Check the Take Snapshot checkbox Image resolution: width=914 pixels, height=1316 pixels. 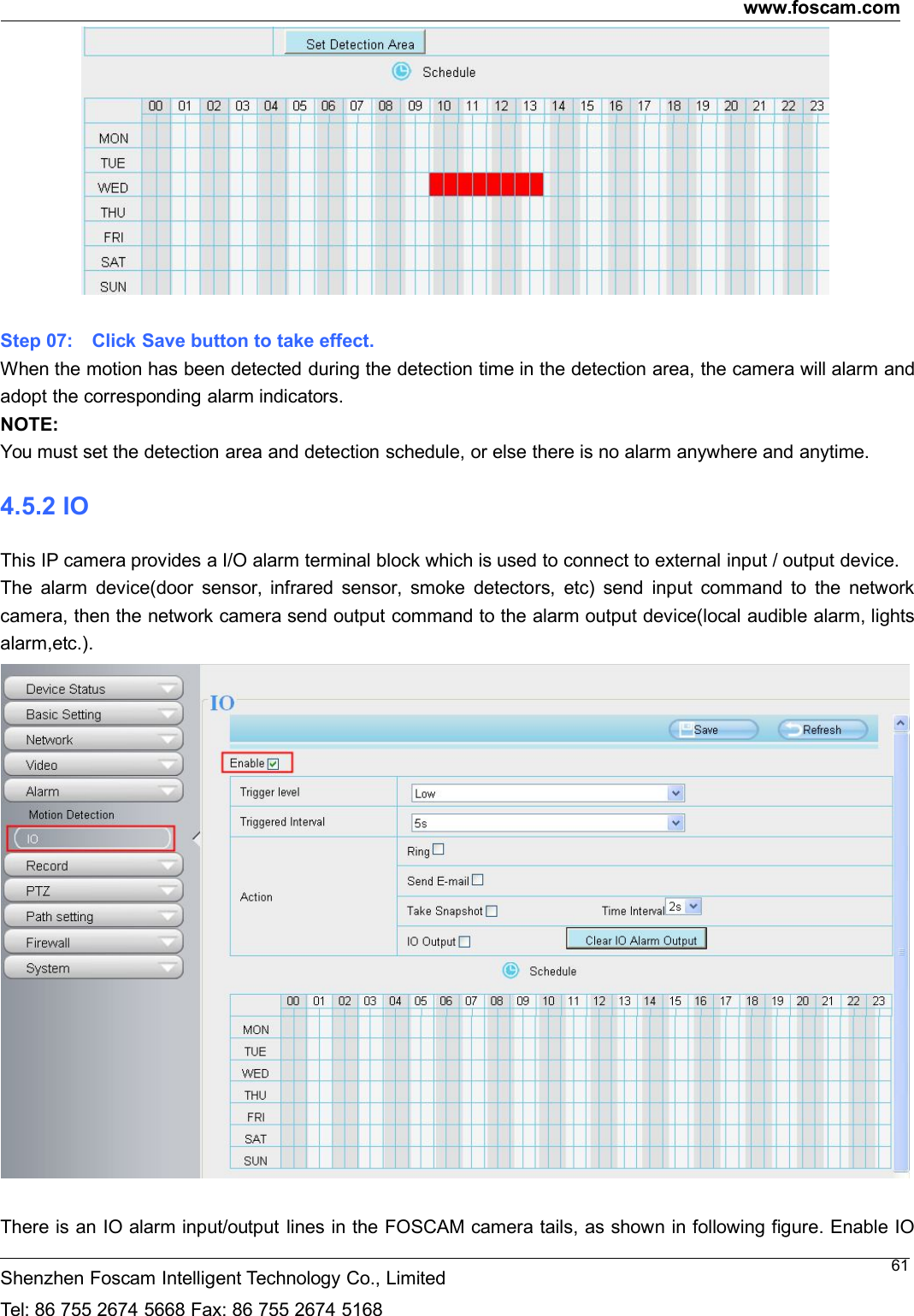coord(492,911)
